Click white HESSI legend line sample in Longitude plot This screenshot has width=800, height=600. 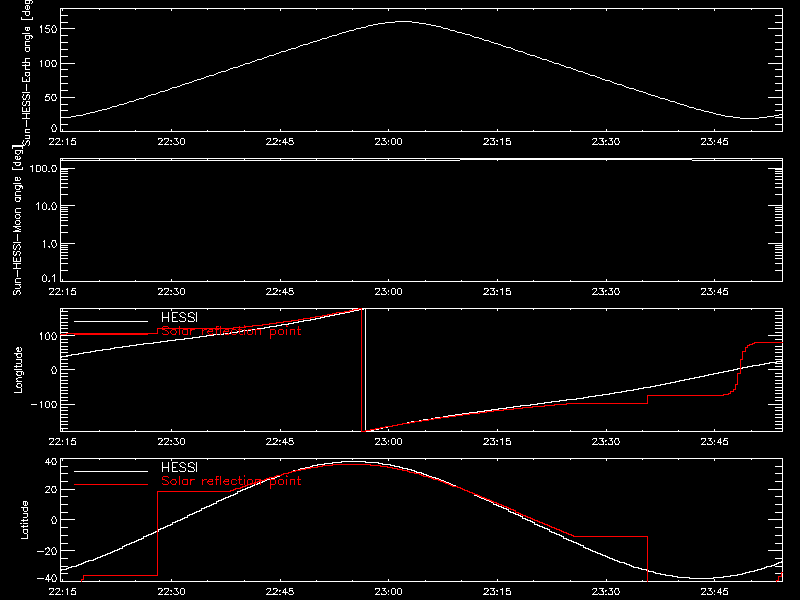111,321
